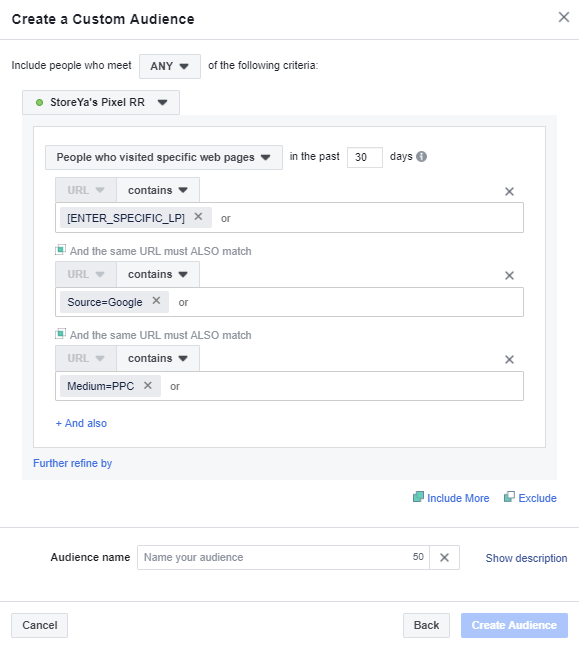Delete the Source=Google URL rule row

pyautogui.click(x=509, y=276)
